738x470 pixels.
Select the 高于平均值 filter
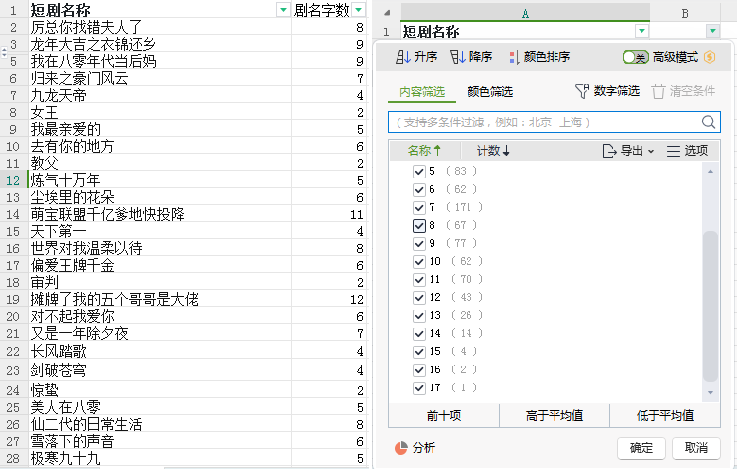pos(554,415)
